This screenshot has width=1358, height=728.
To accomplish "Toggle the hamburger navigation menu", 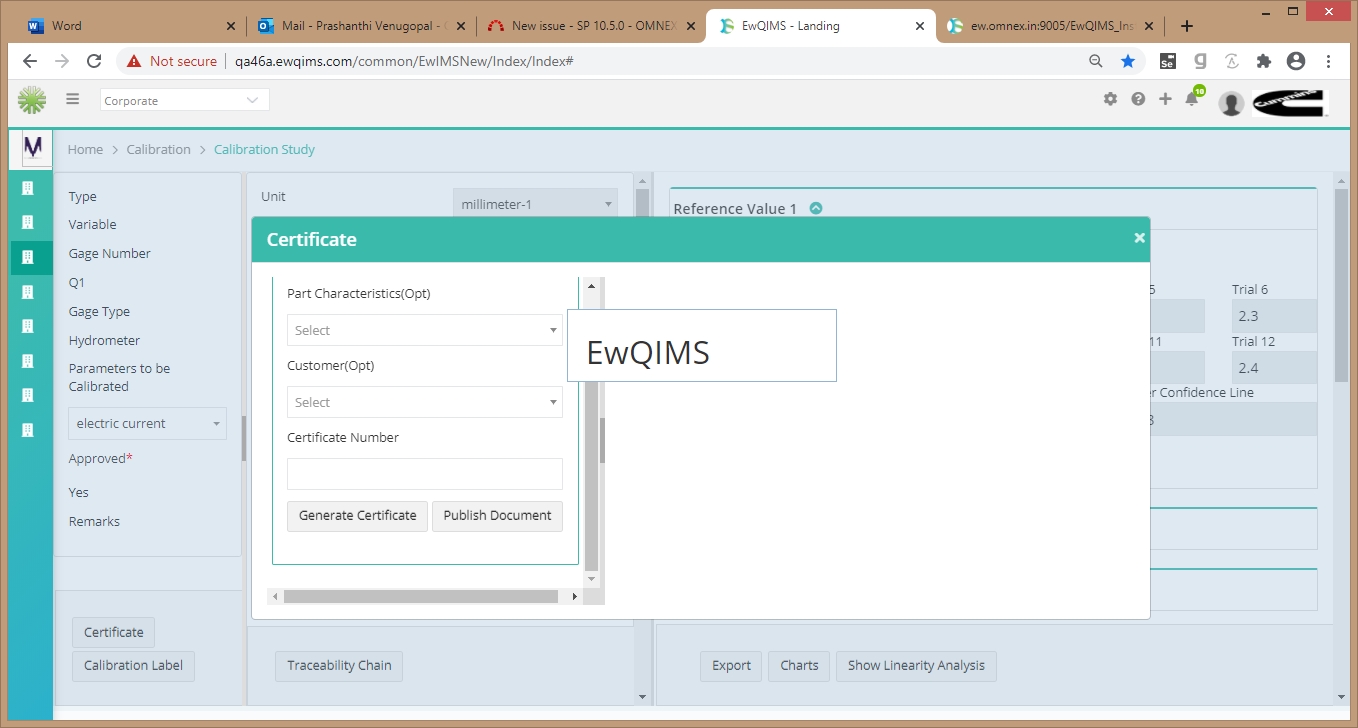I will tap(73, 99).
